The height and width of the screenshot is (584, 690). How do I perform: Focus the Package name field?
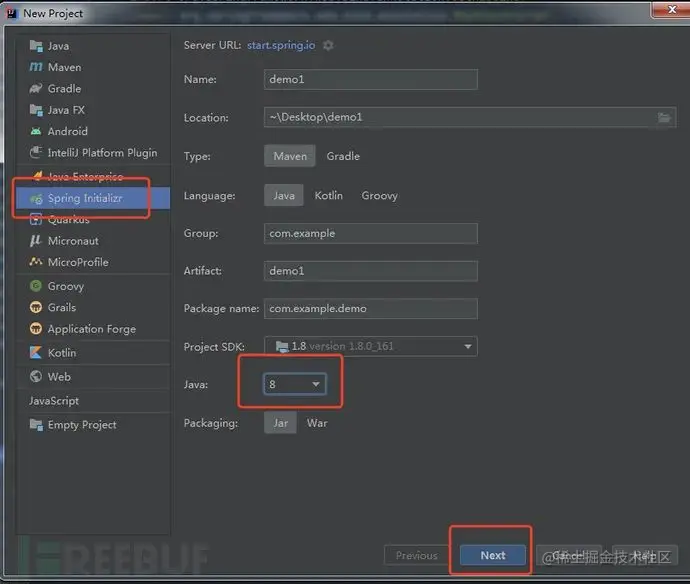tap(371, 309)
